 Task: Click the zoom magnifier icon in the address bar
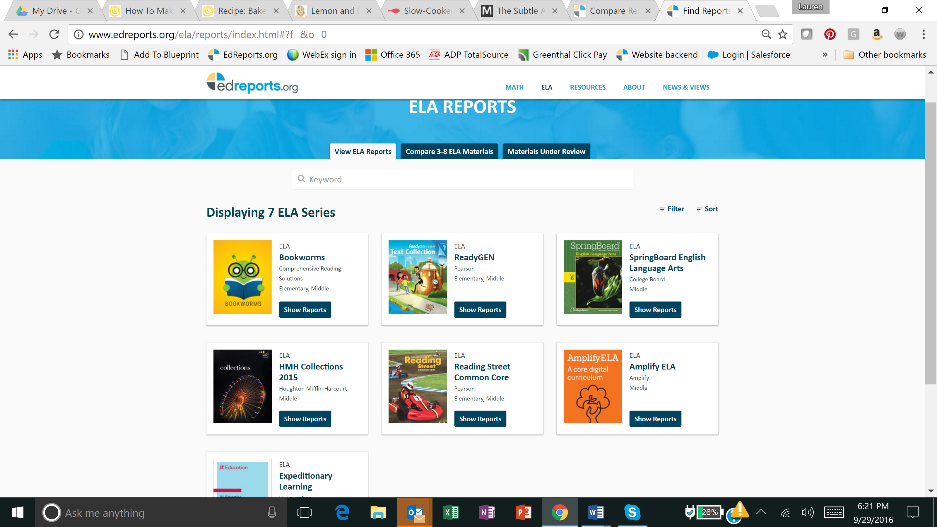tap(765, 34)
